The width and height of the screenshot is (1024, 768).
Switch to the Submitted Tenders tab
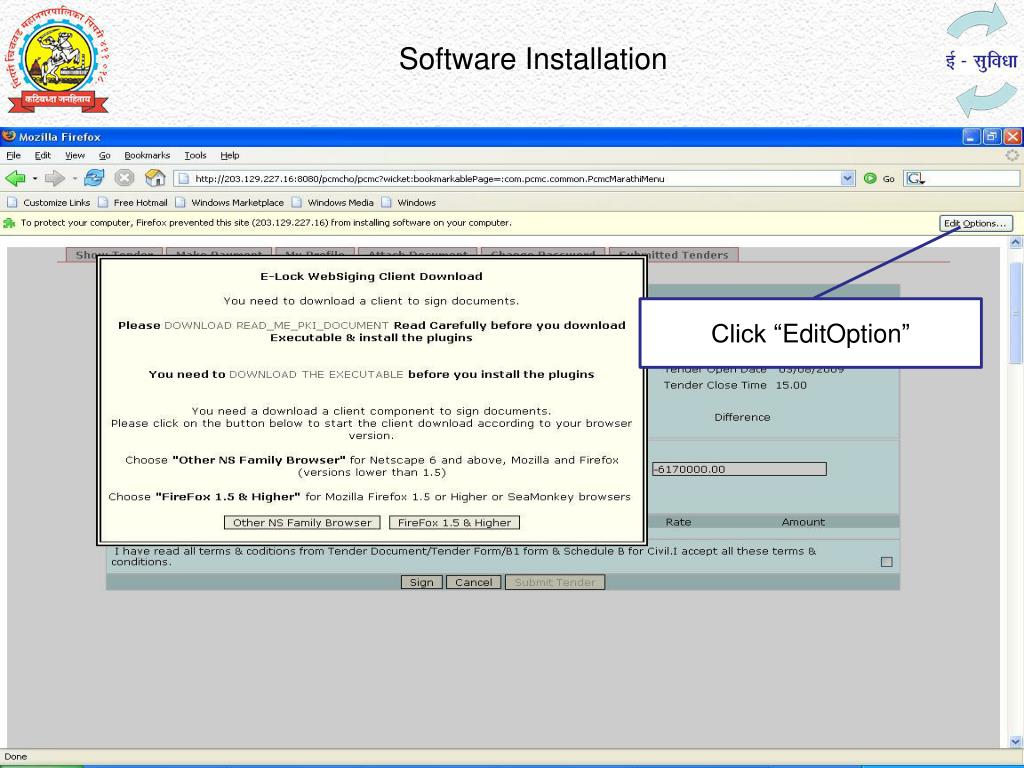pyautogui.click(x=673, y=255)
